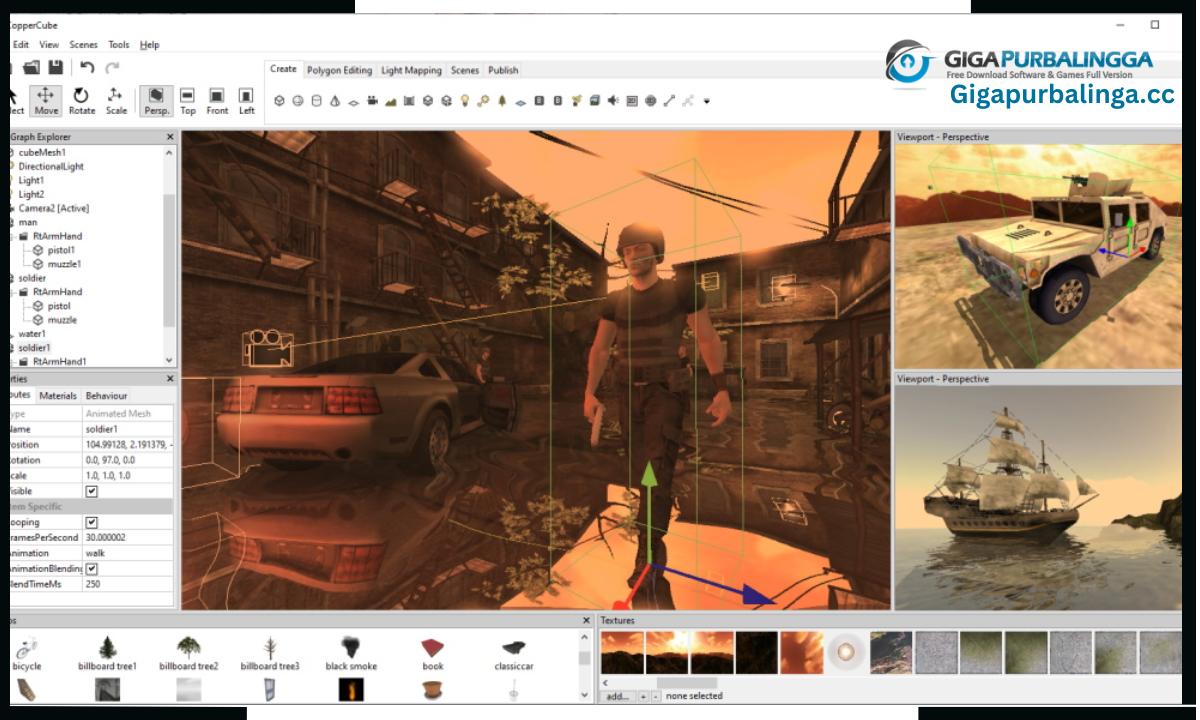Select the Scale tool in toolbar

[116, 100]
